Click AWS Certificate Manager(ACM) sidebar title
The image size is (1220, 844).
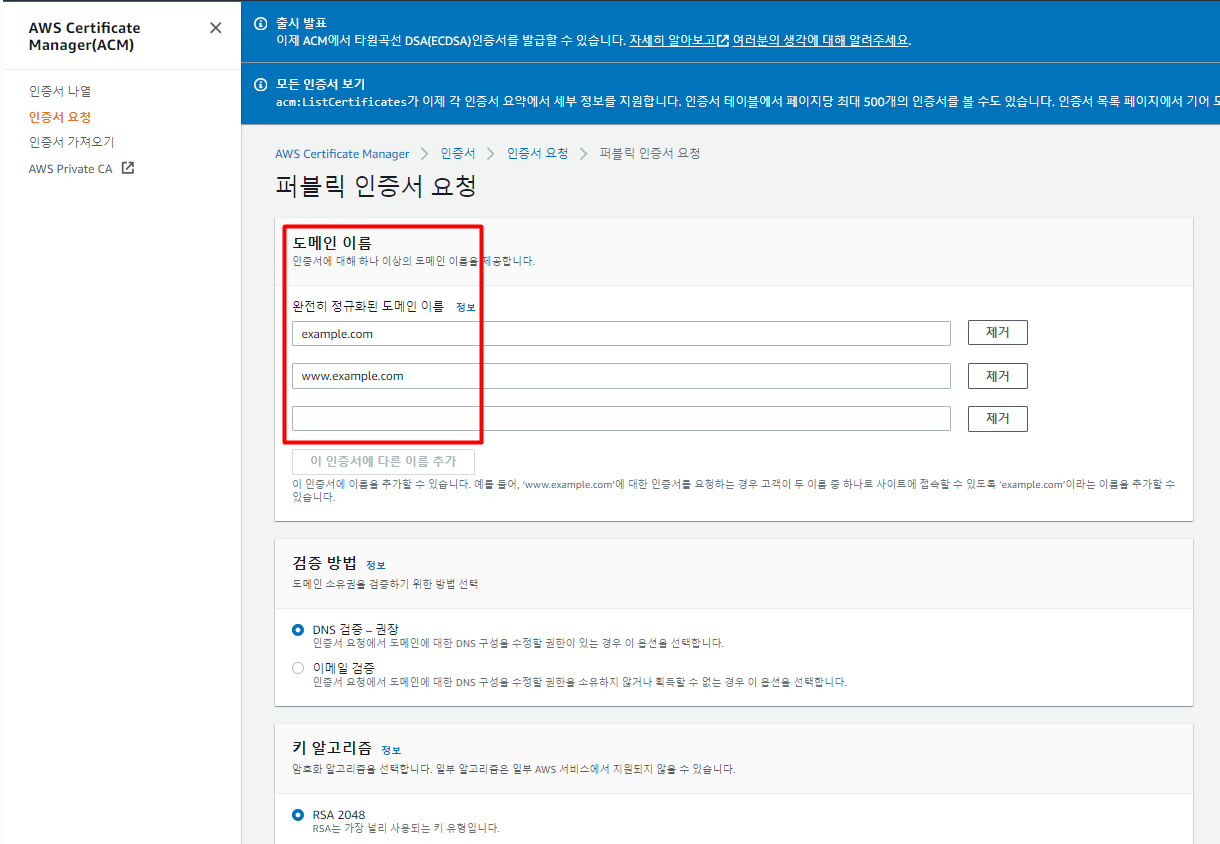click(x=85, y=36)
